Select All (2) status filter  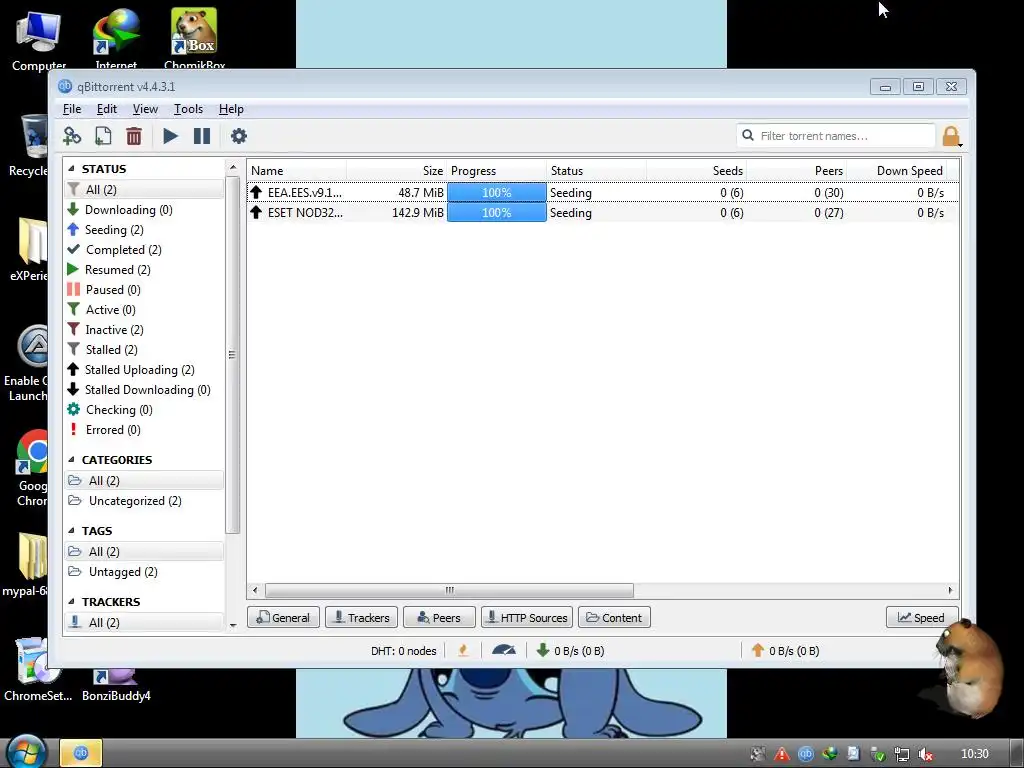[144, 189]
